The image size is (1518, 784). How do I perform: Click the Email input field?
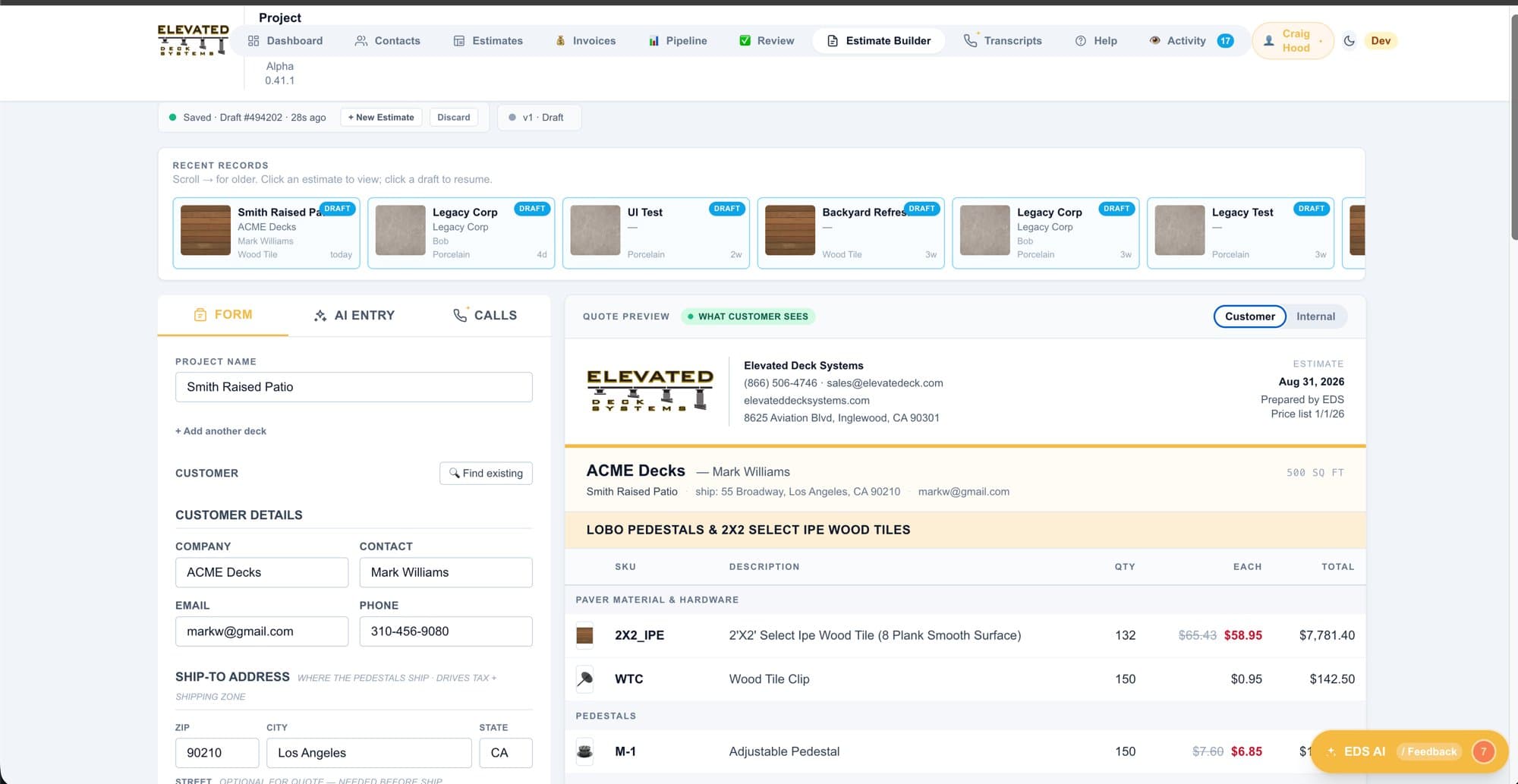click(262, 631)
